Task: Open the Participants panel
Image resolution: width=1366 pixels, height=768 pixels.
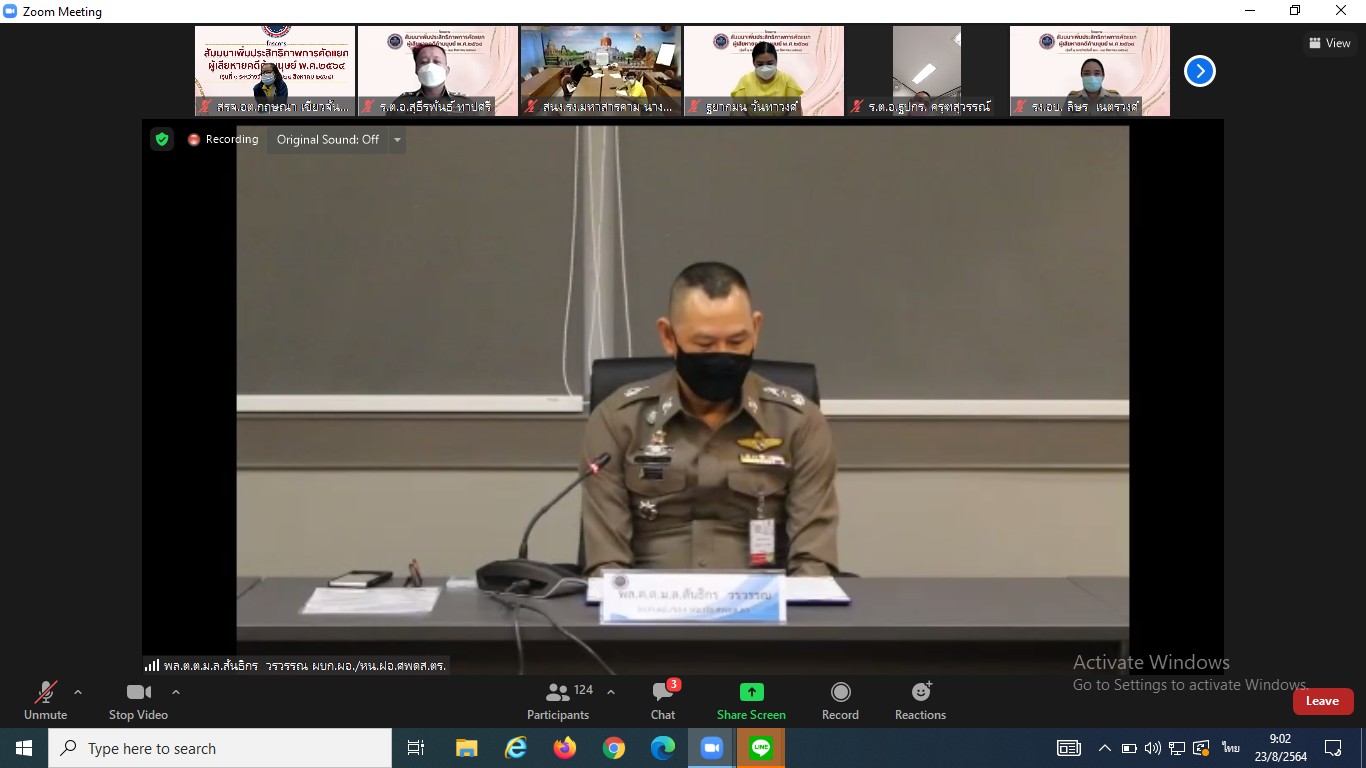Action: point(558,700)
